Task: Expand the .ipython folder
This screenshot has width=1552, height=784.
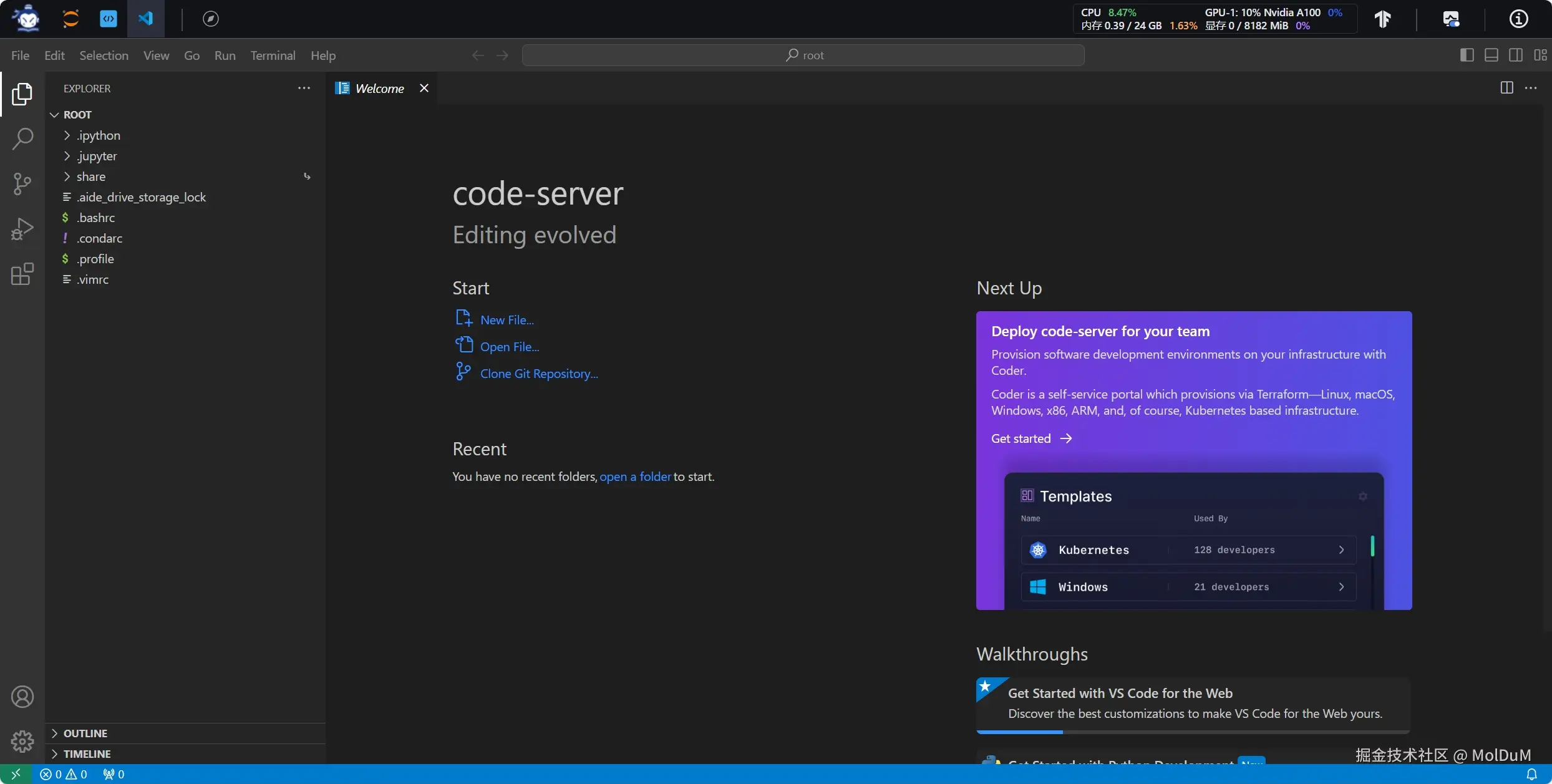Action: [99, 135]
